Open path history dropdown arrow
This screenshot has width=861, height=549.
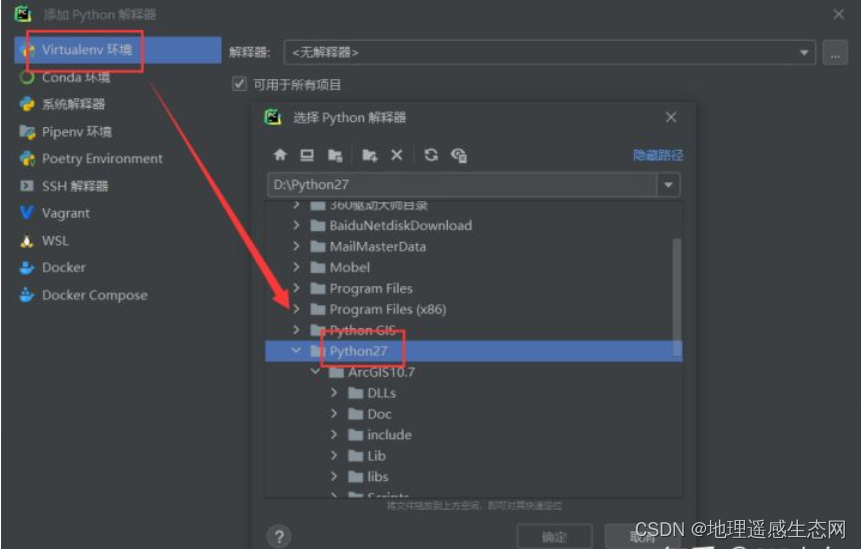click(x=668, y=185)
